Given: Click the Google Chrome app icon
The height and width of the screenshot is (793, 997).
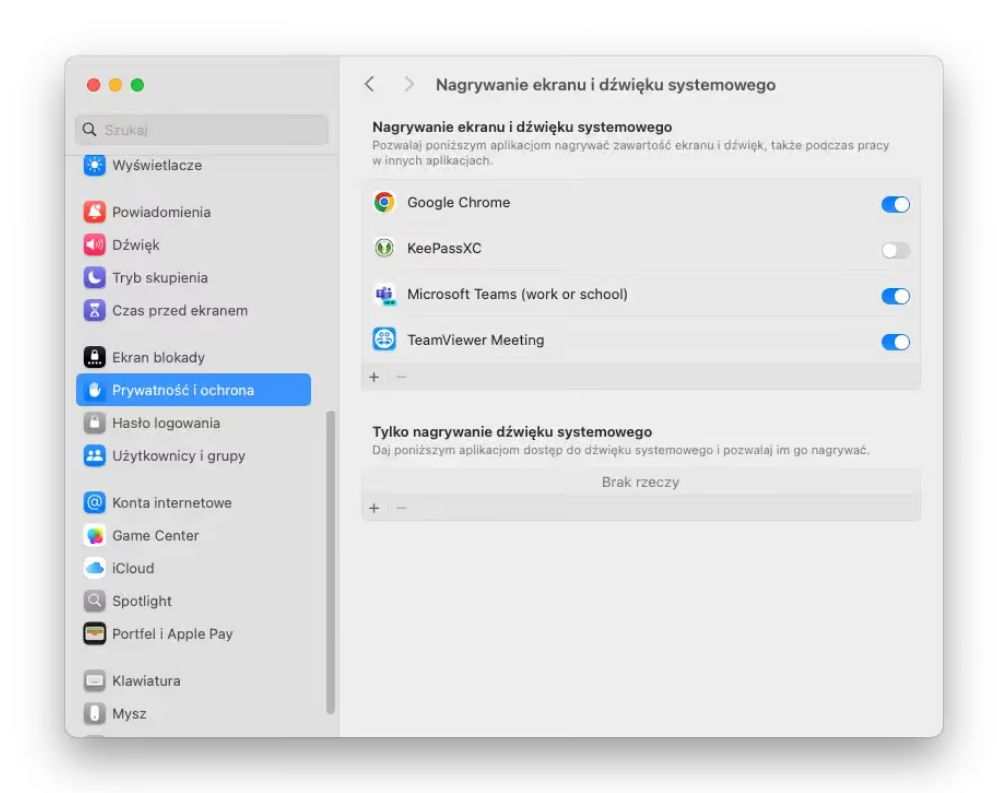Looking at the screenshot, I should pos(384,203).
